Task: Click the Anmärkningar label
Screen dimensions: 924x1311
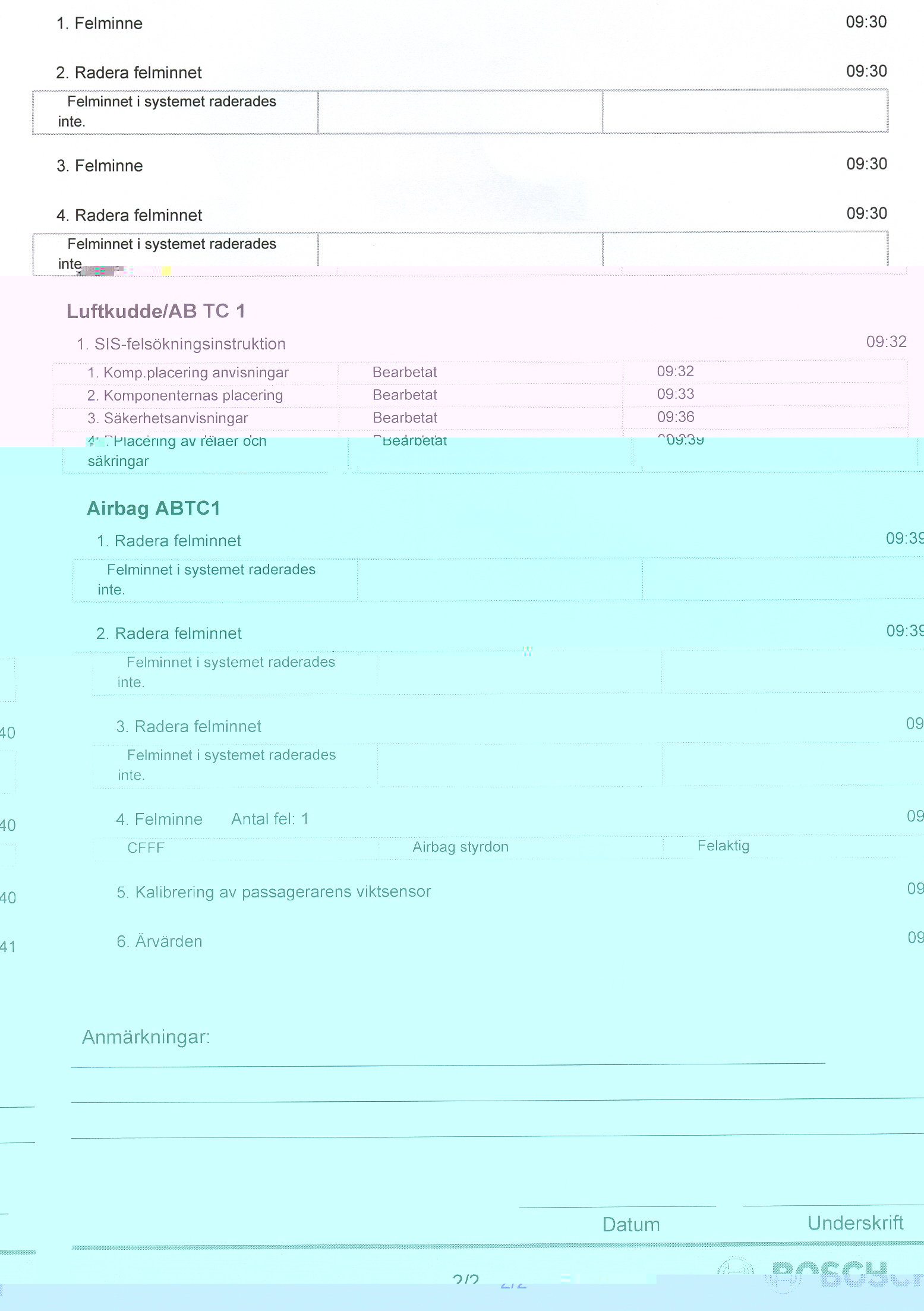Action: pos(146,1037)
